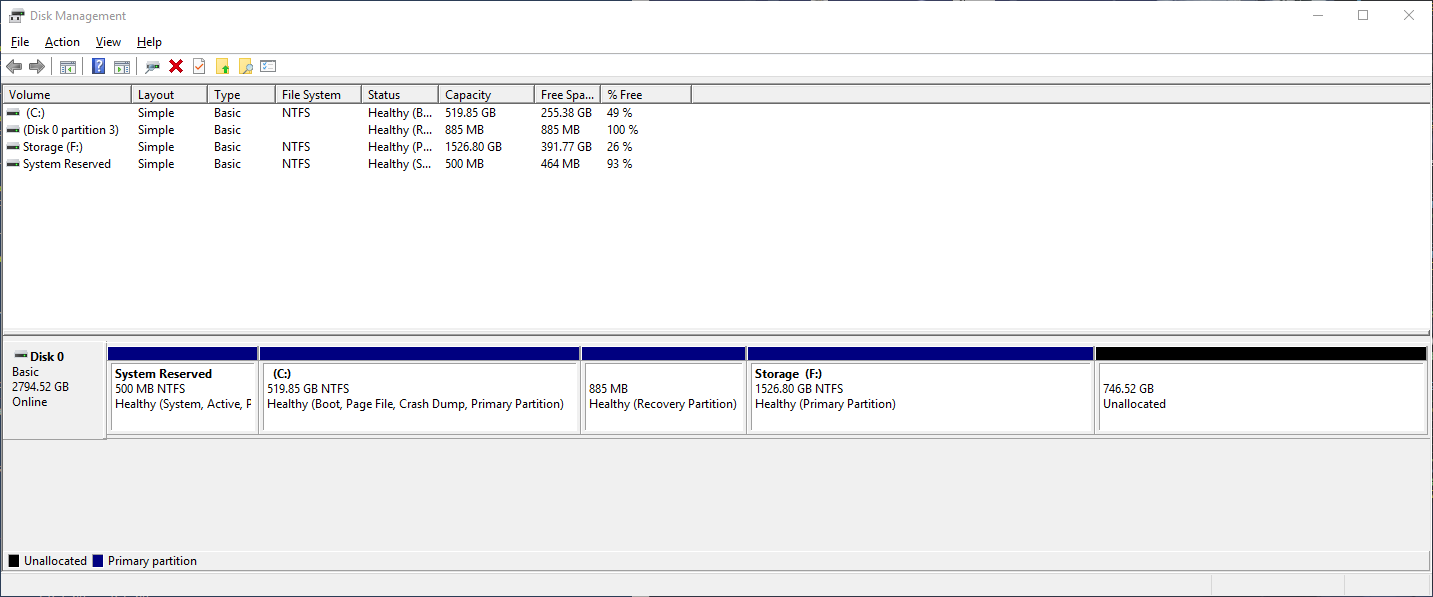Select the (C:) partition block in Disk 0
Image resolution: width=1433 pixels, height=597 pixels.
pos(419,397)
